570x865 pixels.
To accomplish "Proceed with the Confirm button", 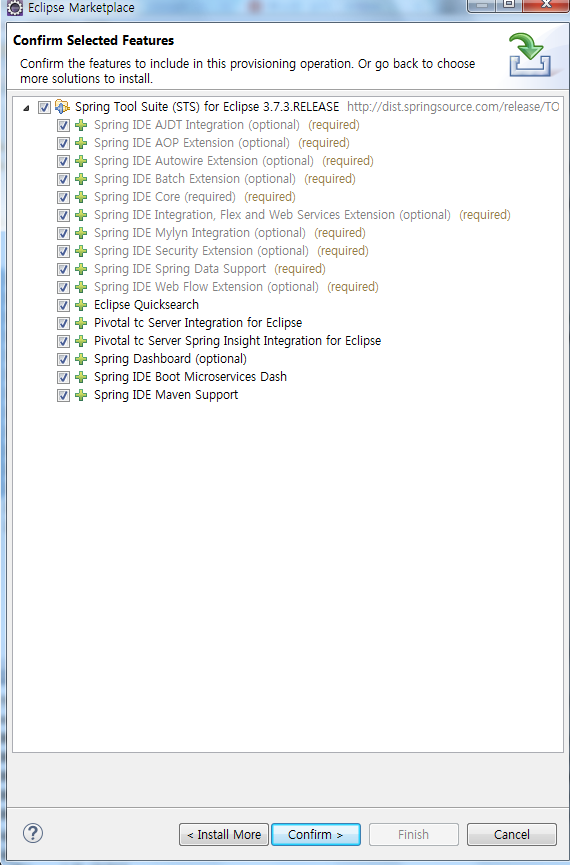I will [x=316, y=835].
